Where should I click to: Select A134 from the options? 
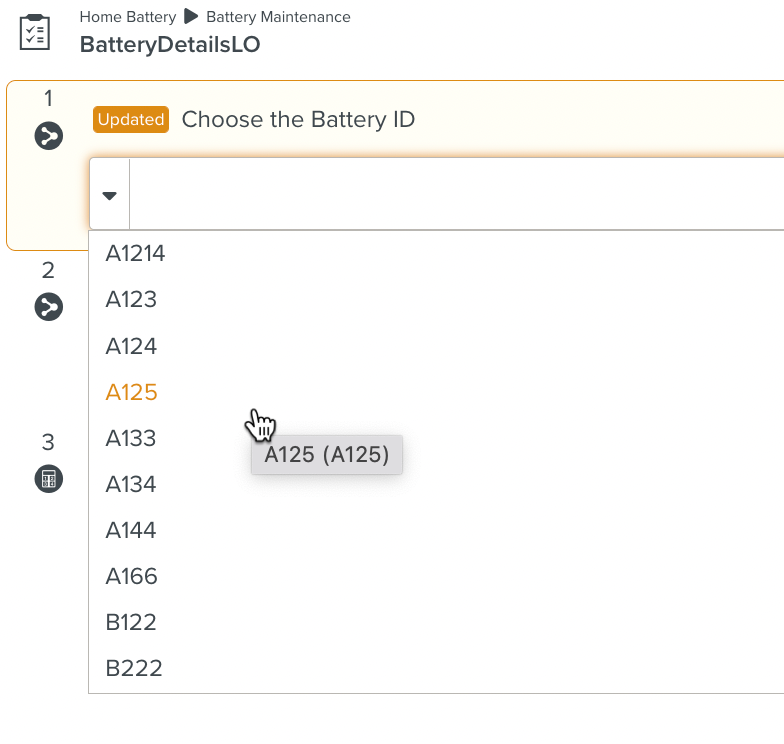[131, 484]
